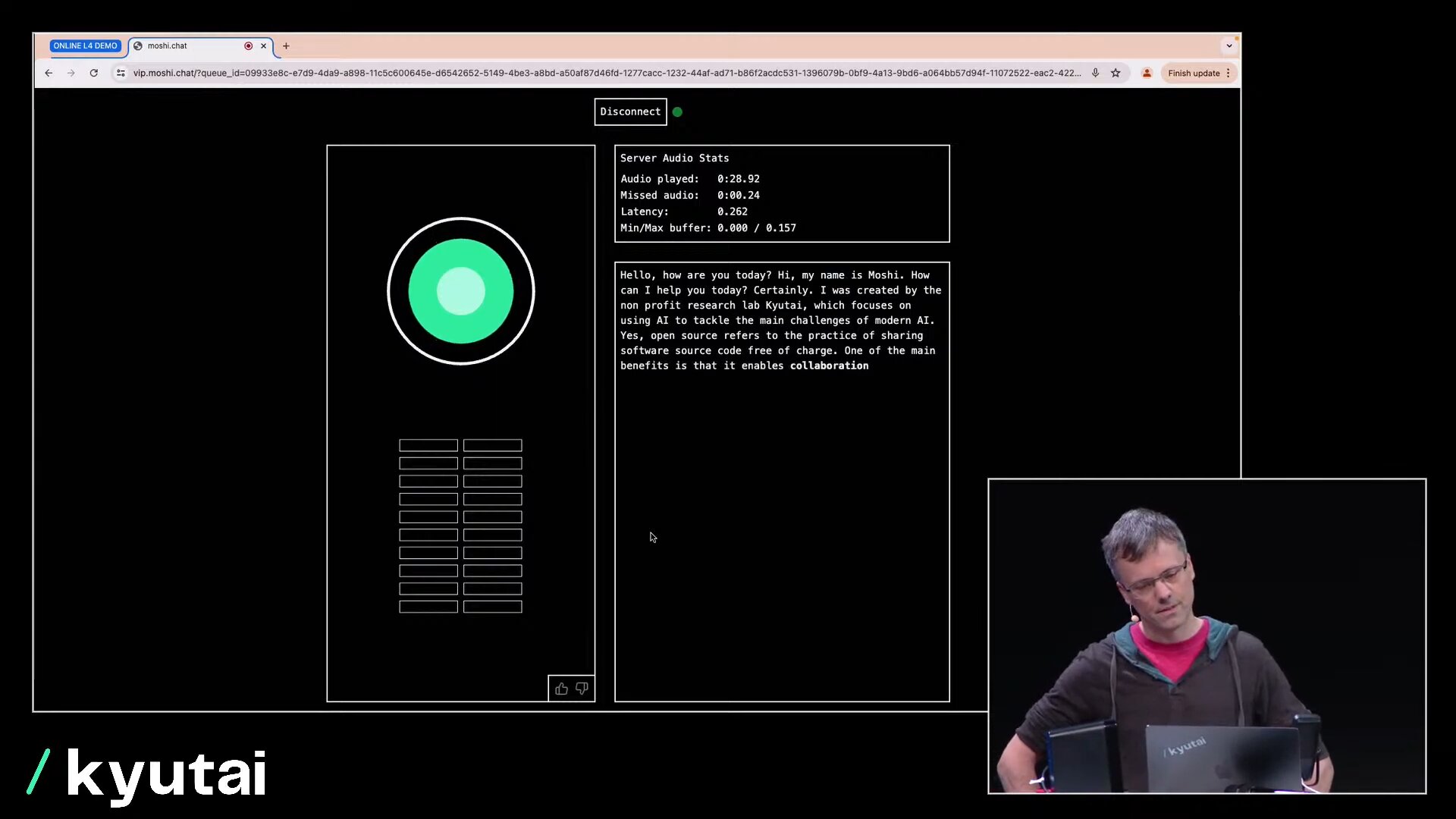Close the moshi.chat tab
This screenshot has width=1456, height=819.
(x=264, y=45)
